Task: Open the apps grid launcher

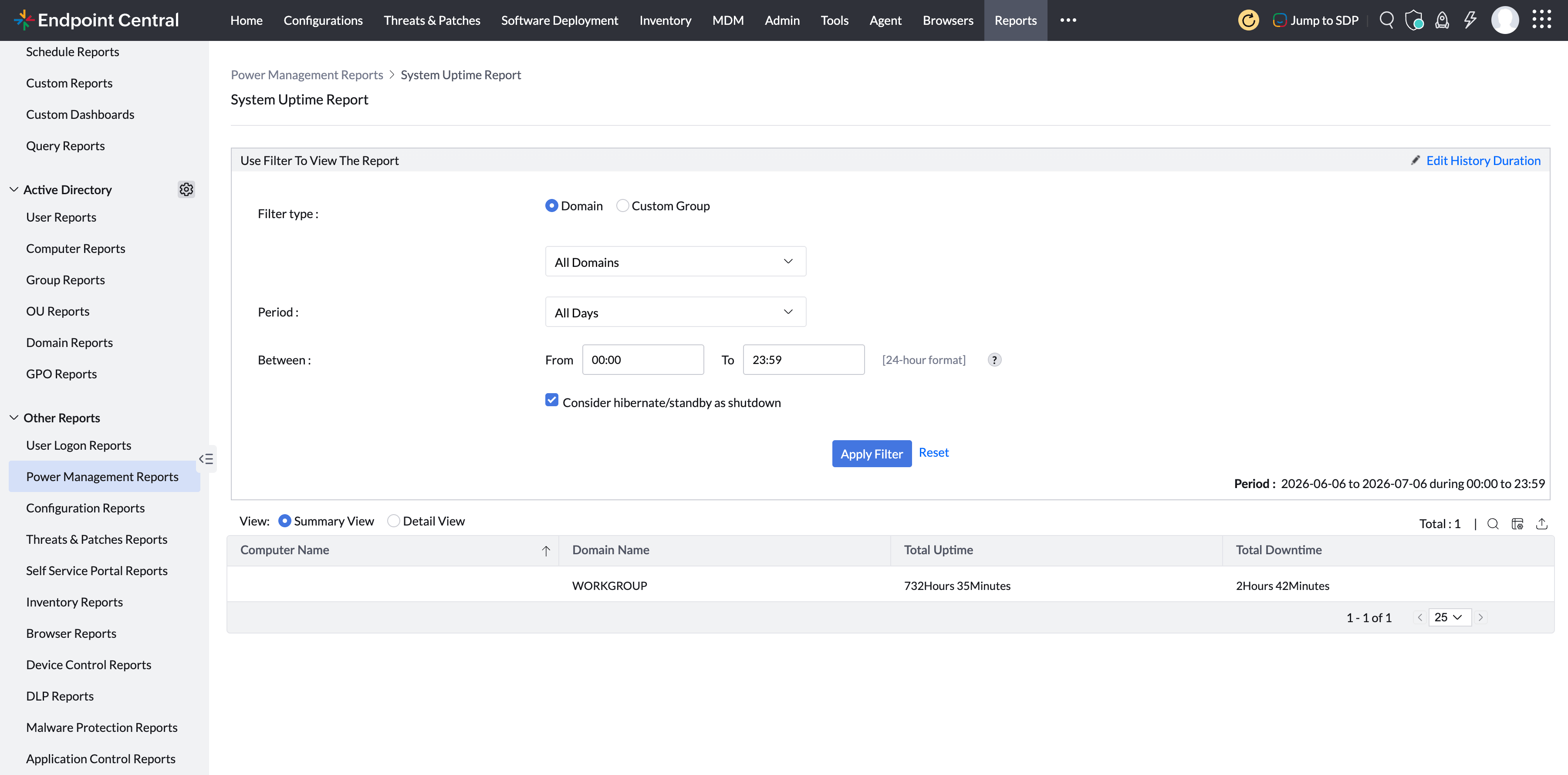Action: (1542, 20)
